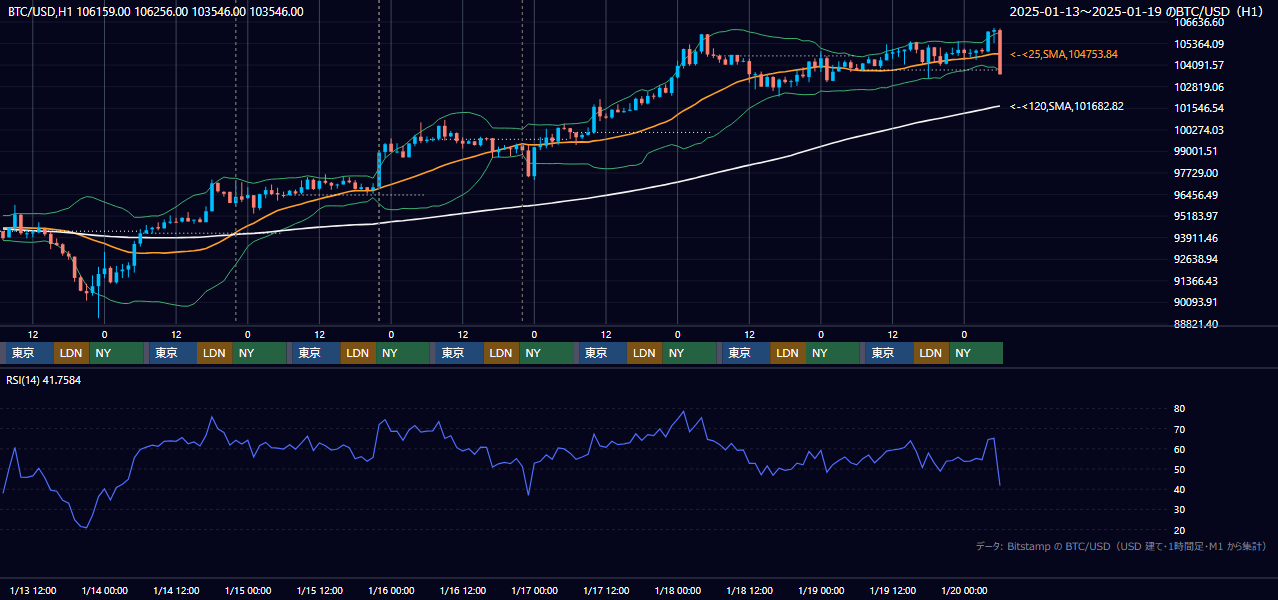Click RSI scale value 30

click(x=1179, y=510)
